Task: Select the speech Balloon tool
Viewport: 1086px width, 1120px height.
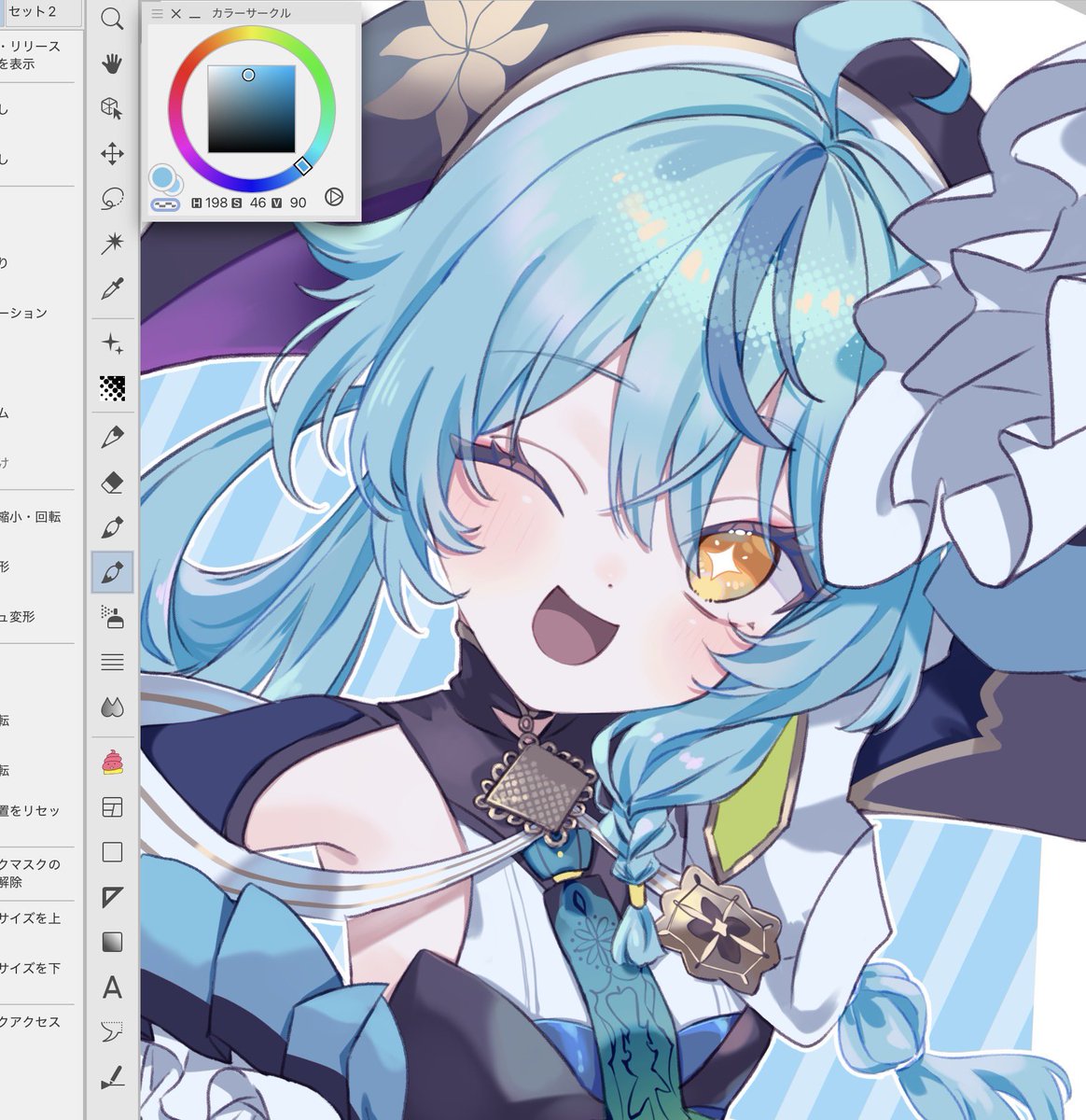Action: pos(112,1031)
